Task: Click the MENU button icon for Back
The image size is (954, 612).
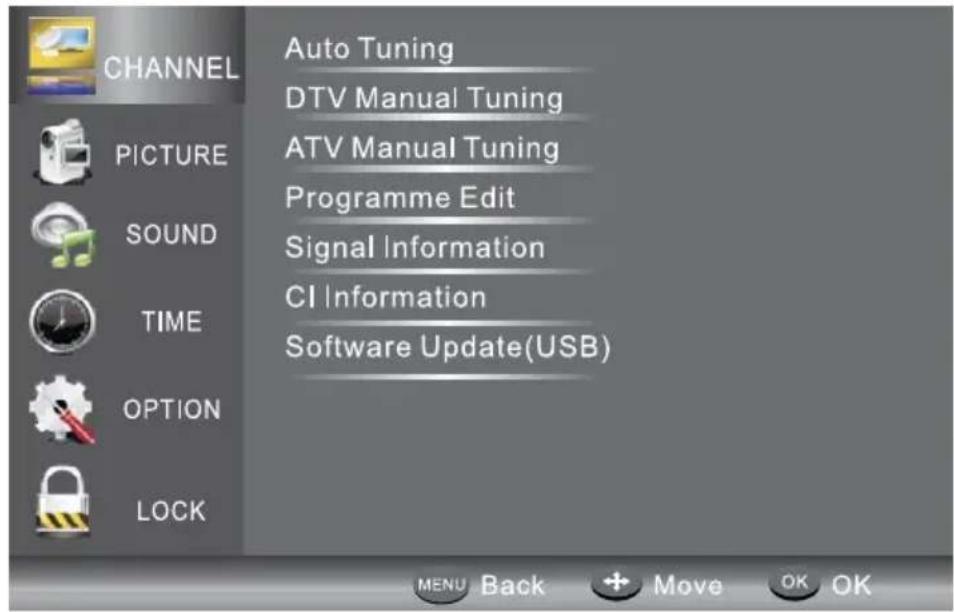Action: pos(442,585)
